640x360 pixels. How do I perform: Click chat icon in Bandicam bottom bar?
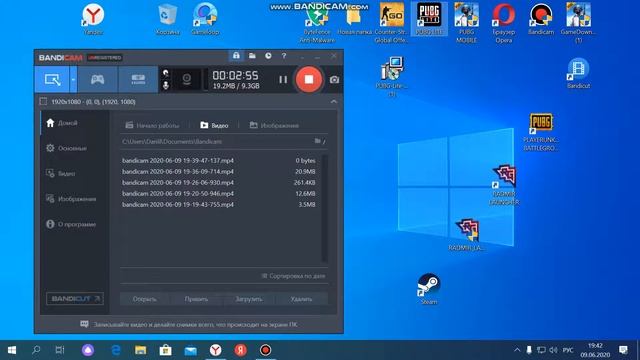click(84, 324)
